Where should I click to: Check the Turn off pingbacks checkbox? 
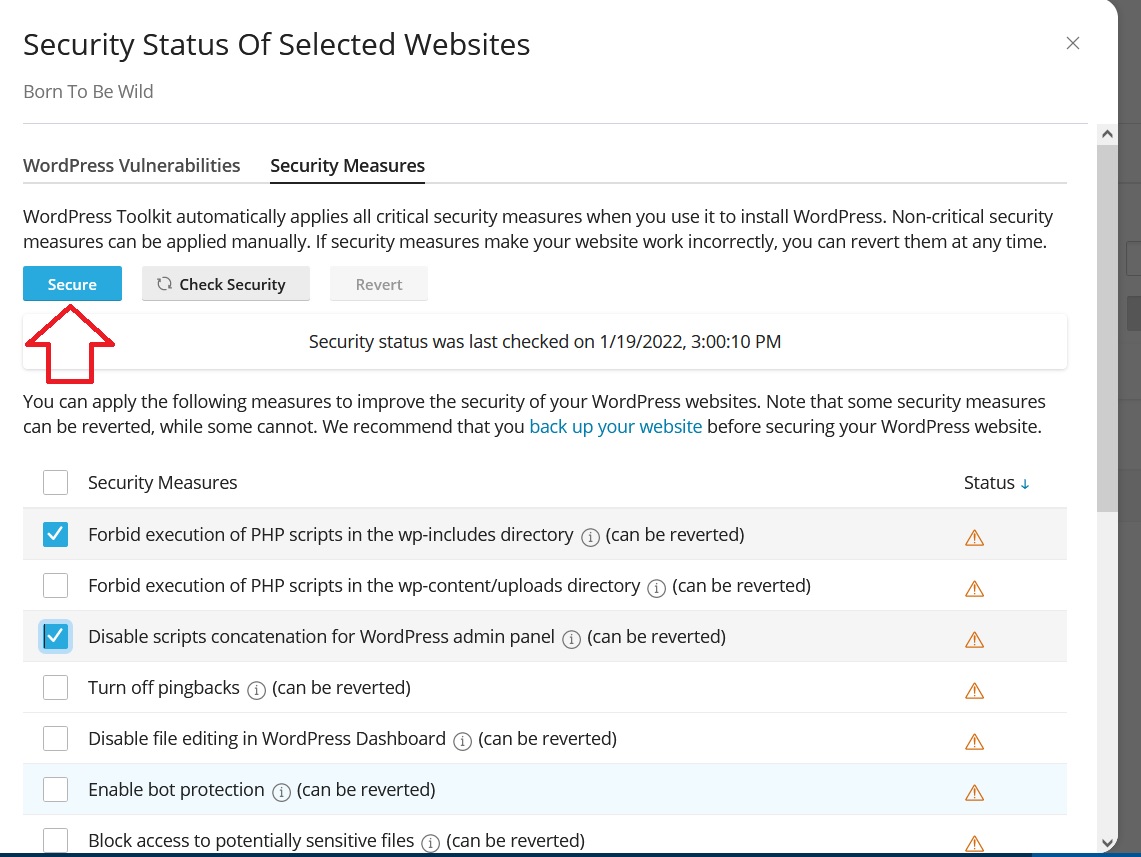click(x=56, y=688)
